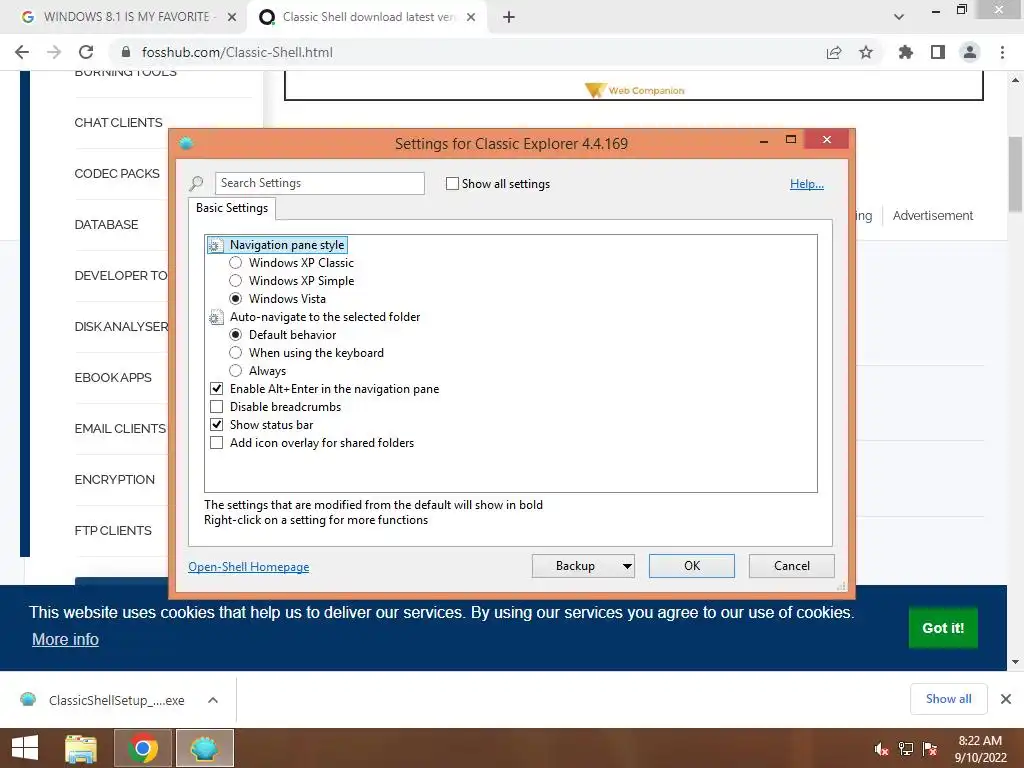Close the Classic Shell download tab
1024x768 pixels.
(471, 17)
